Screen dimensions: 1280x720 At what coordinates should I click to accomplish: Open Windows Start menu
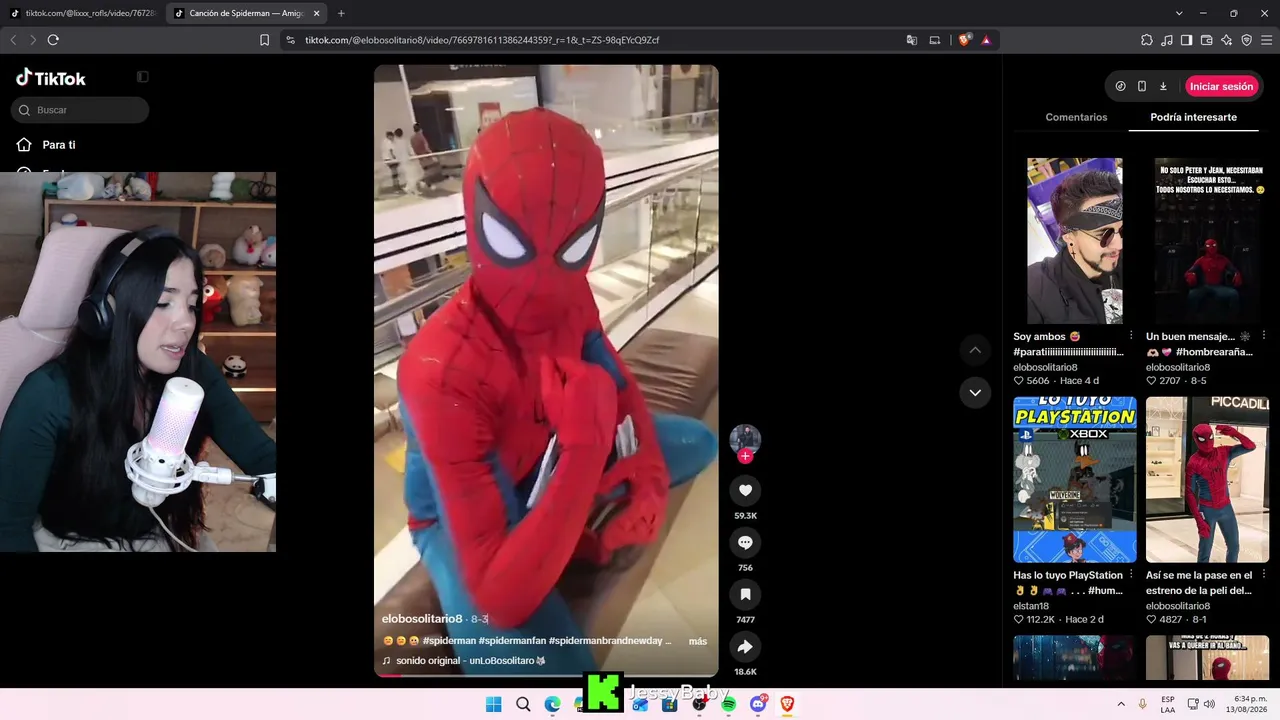pos(493,704)
